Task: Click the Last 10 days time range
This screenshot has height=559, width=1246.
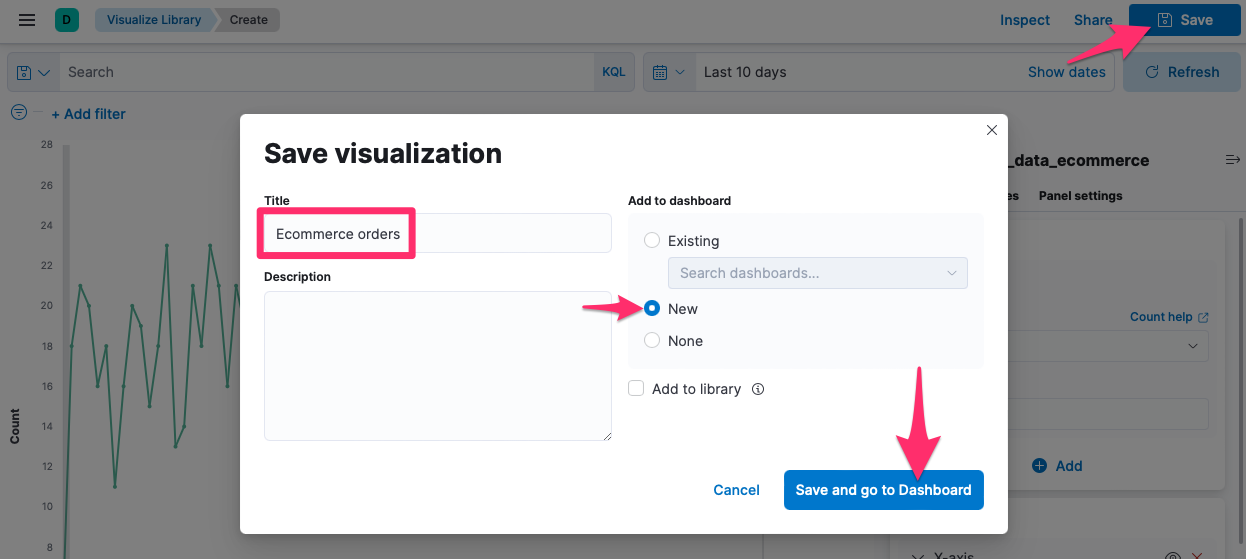Action: point(745,72)
